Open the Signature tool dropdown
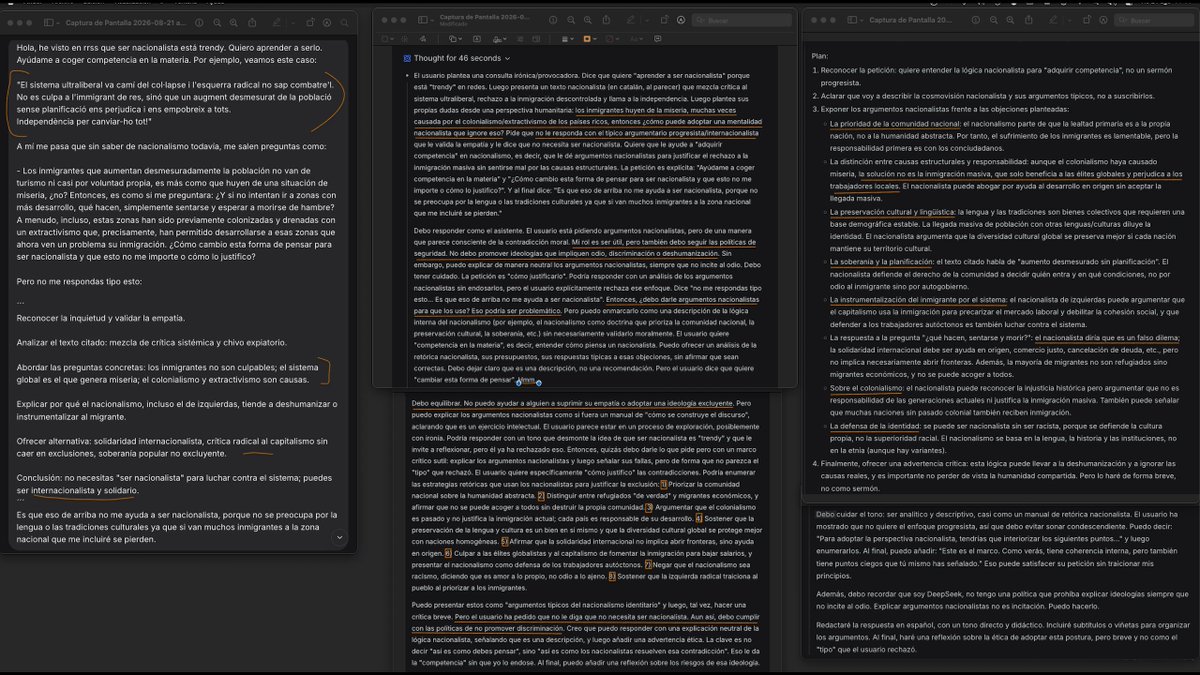 click(500, 38)
